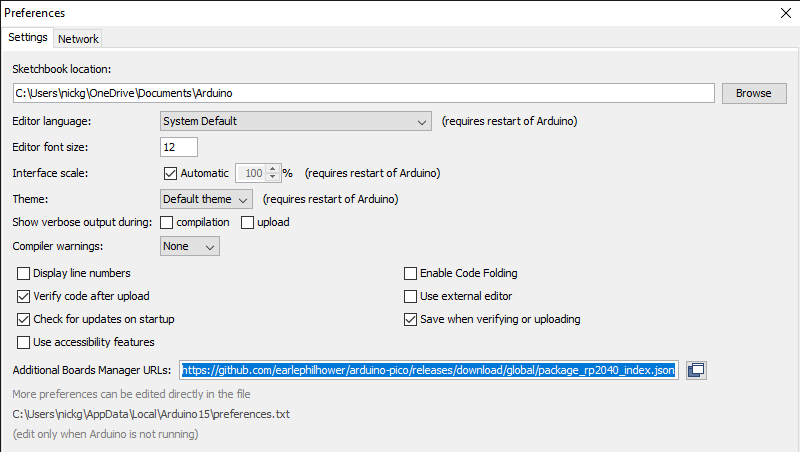Toggle Use external editor option
Screen dimensions: 800x452
(410, 296)
